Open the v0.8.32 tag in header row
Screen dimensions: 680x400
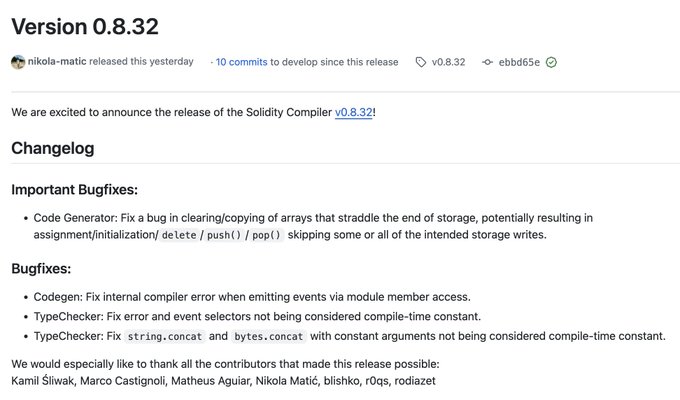point(449,62)
